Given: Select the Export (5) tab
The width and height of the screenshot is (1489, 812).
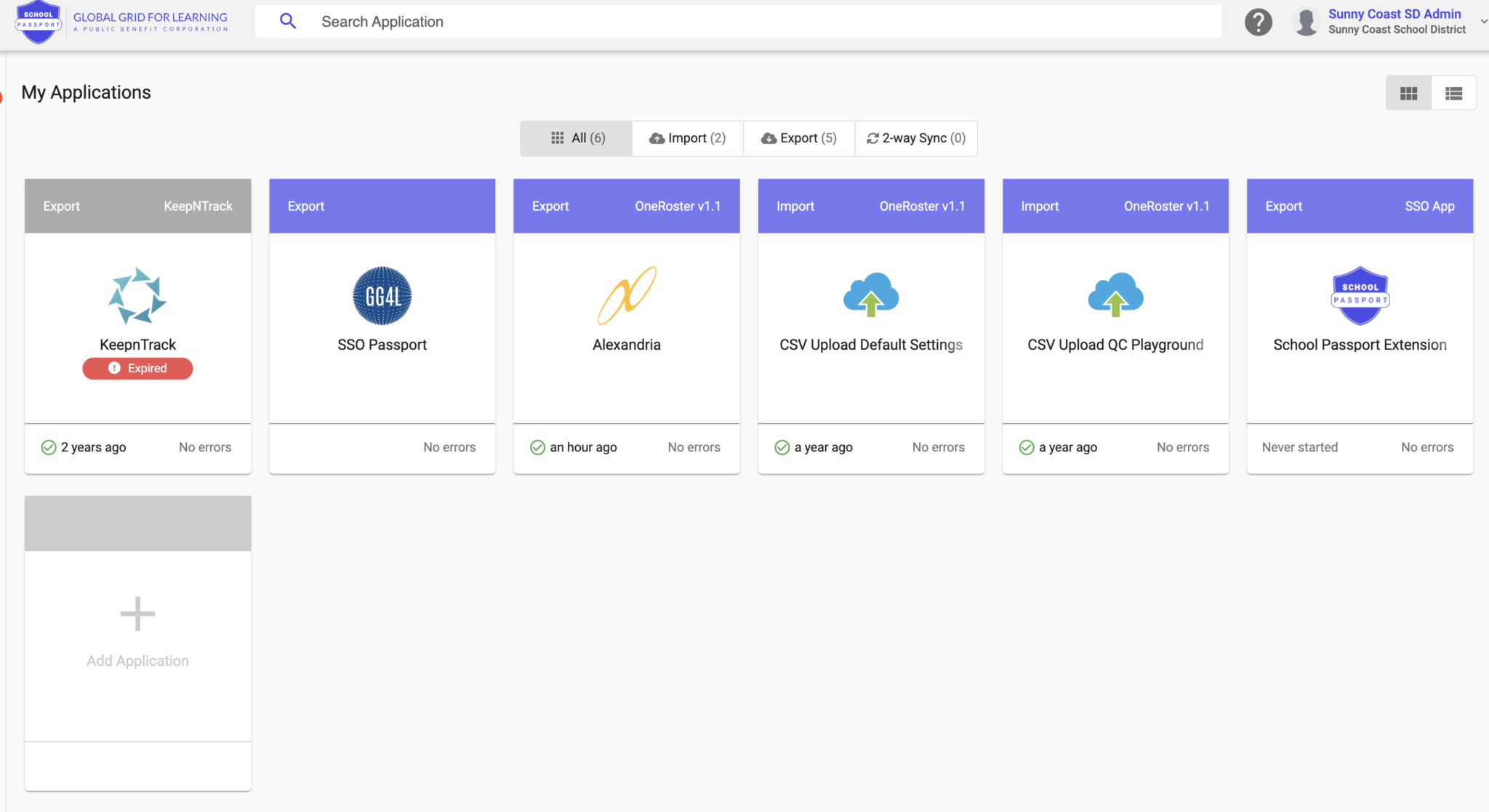Looking at the screenshot, I should (x=799, y=138).
